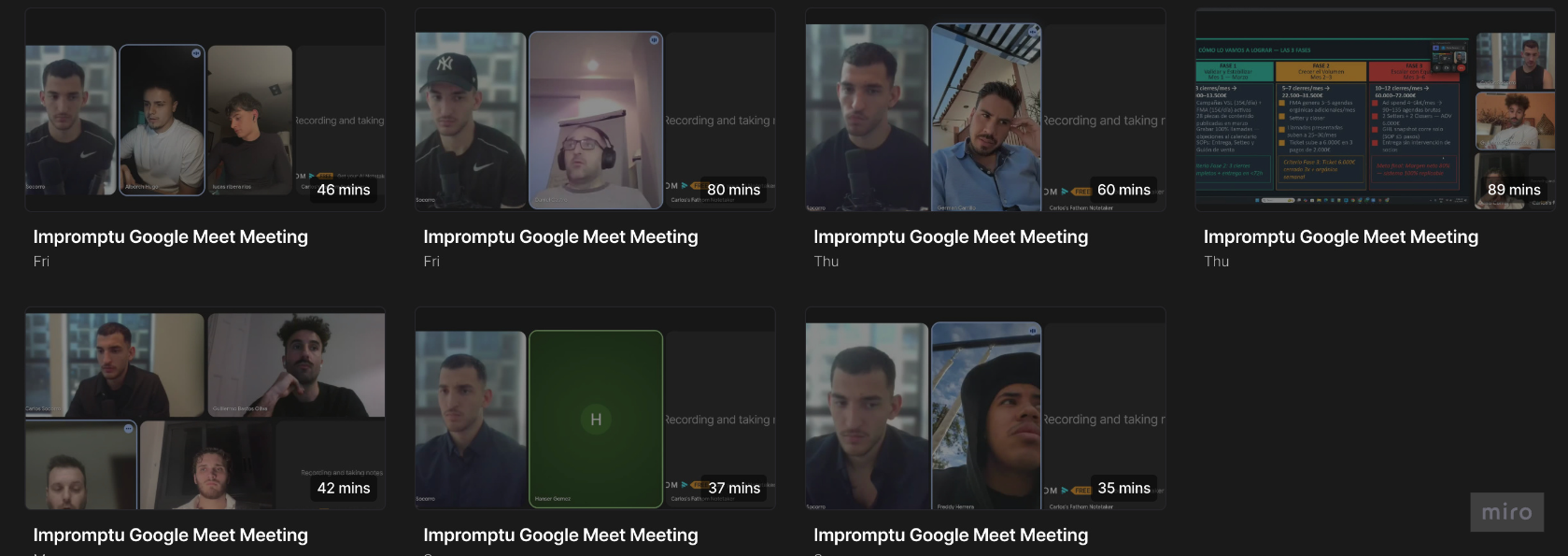Viewport: 1568px width, 556px height.
Task: Click the "35 mins" duration badge
Action: pyautogui.click(x=1123, y=488)
